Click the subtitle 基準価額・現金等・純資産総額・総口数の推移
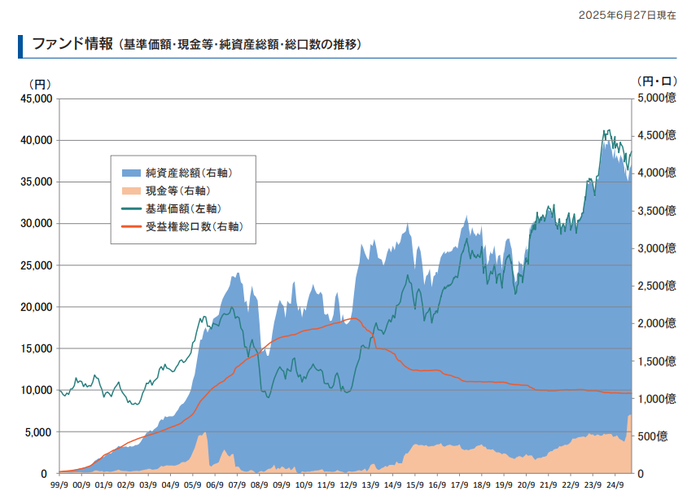The image size is (700, 504). click(240, 45)
